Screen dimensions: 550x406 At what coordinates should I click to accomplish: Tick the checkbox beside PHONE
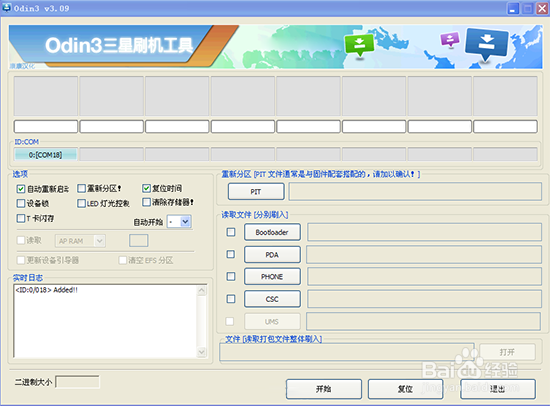click(x=231, y=277)
